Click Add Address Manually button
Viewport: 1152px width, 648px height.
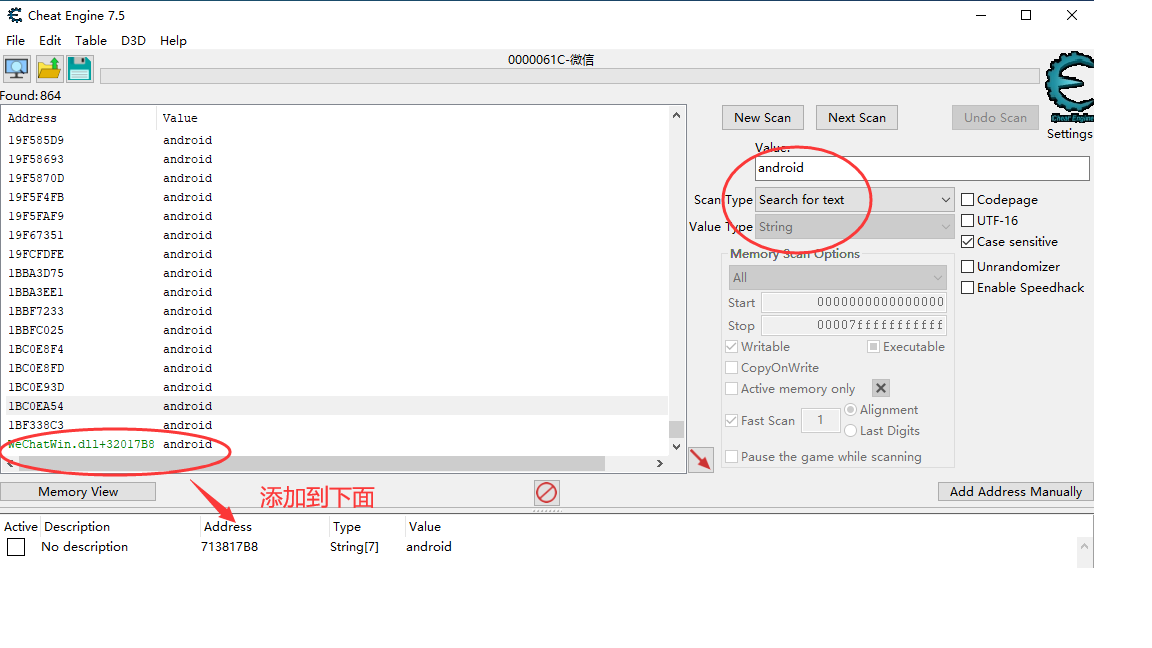(x=1015, y=492)
